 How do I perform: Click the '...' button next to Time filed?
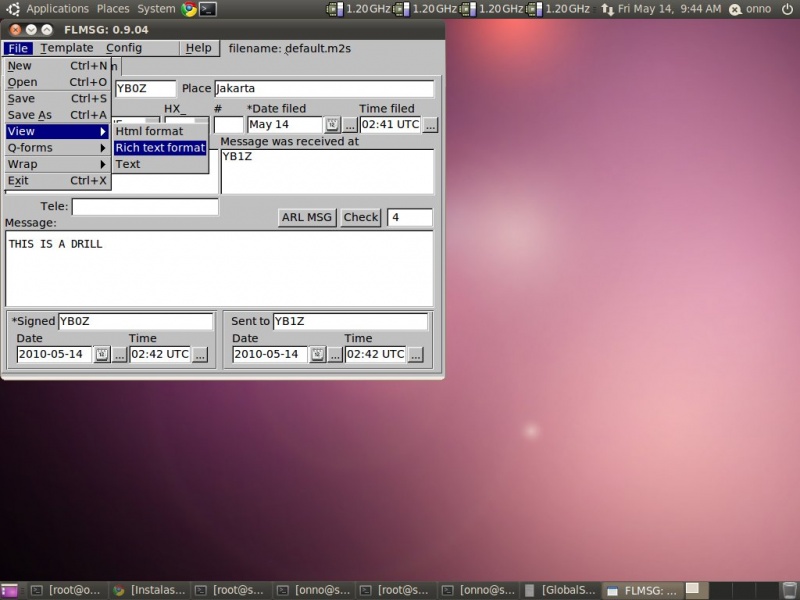click(x=431, y=125)
